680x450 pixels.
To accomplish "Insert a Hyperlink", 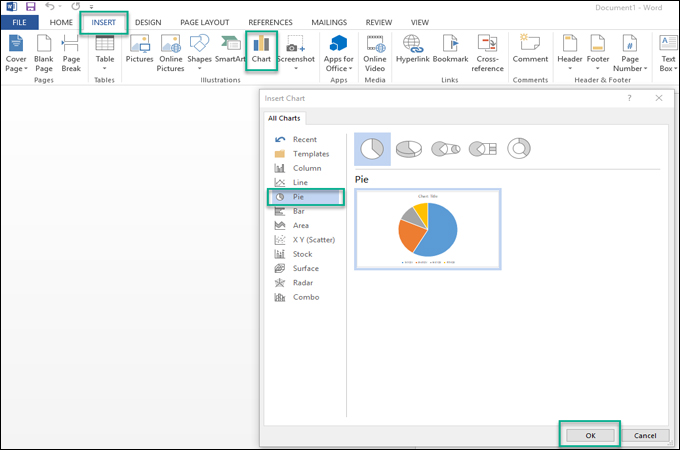I will [412, 49].
